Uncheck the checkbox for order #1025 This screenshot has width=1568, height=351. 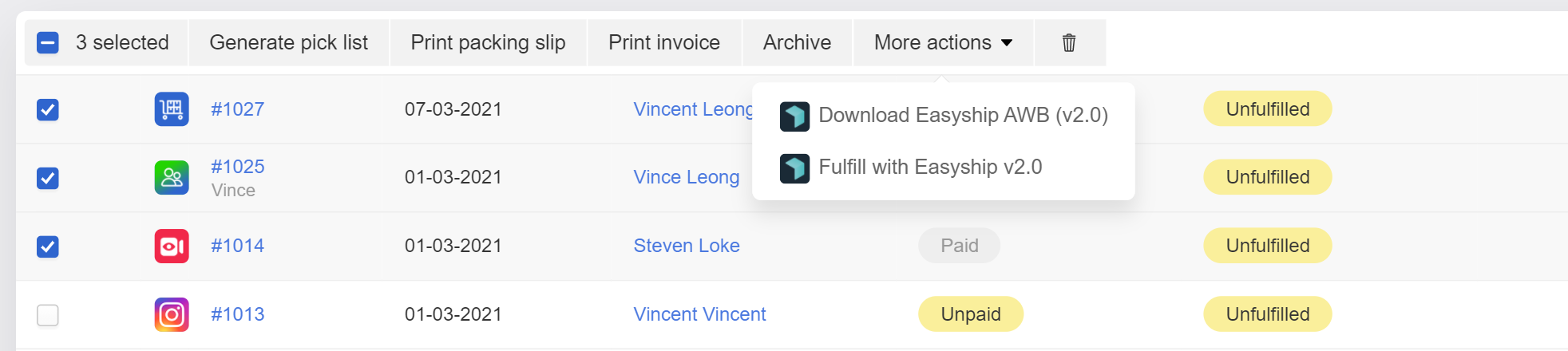[x=48, y=178]
